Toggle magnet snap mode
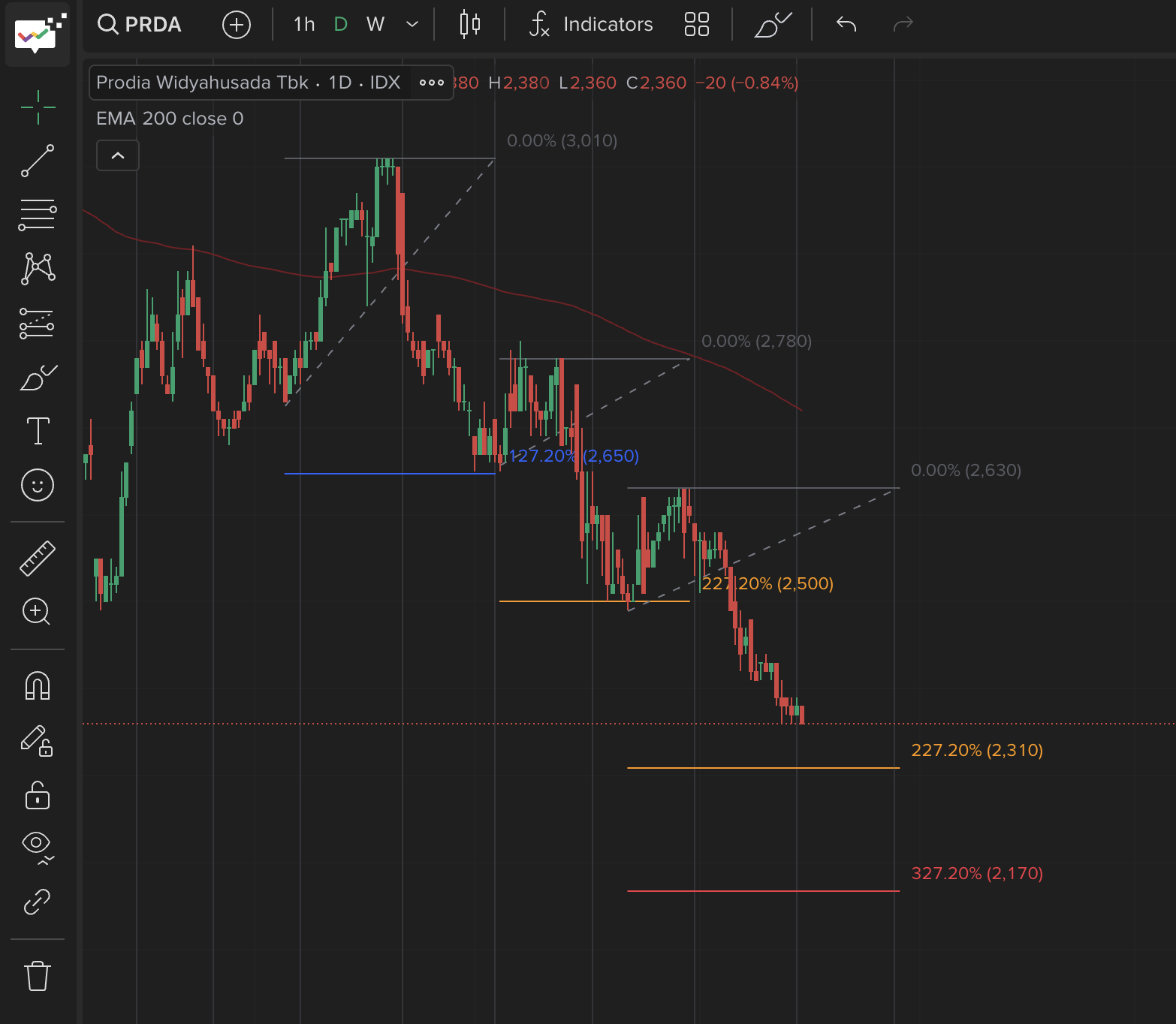 point(38,686)
